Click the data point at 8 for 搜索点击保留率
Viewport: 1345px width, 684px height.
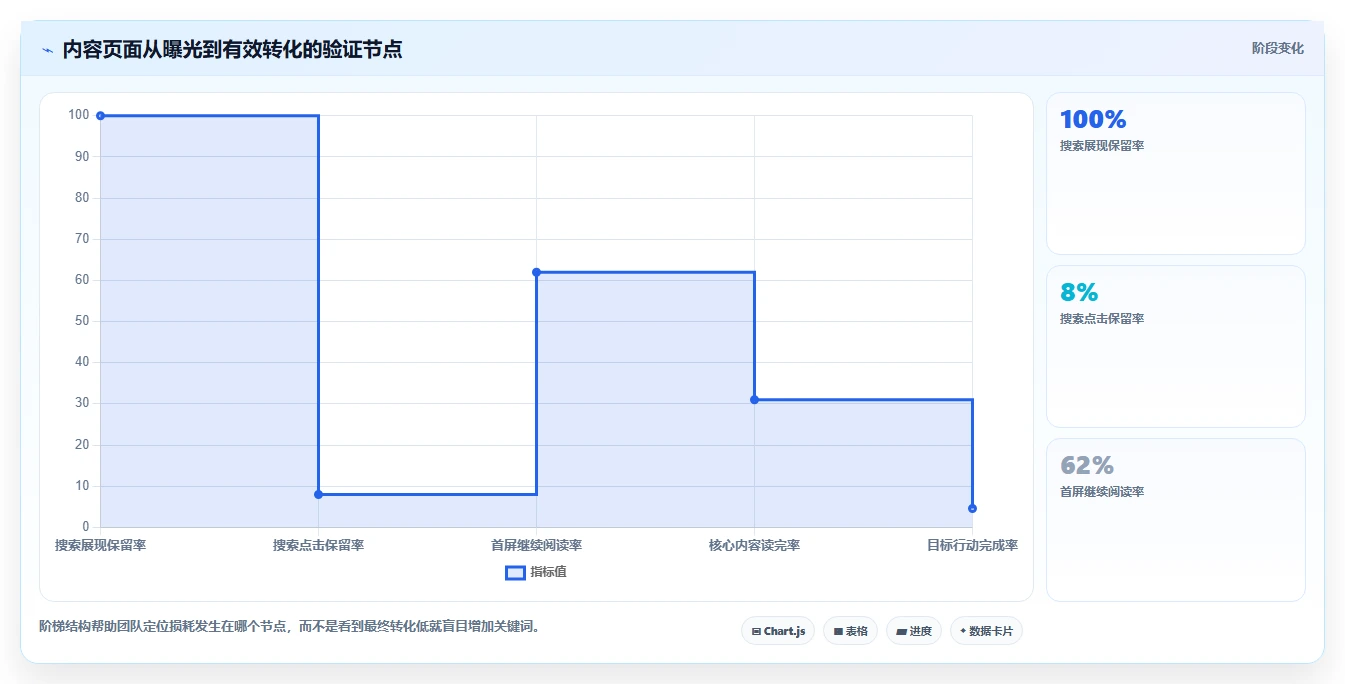point(318,494)
